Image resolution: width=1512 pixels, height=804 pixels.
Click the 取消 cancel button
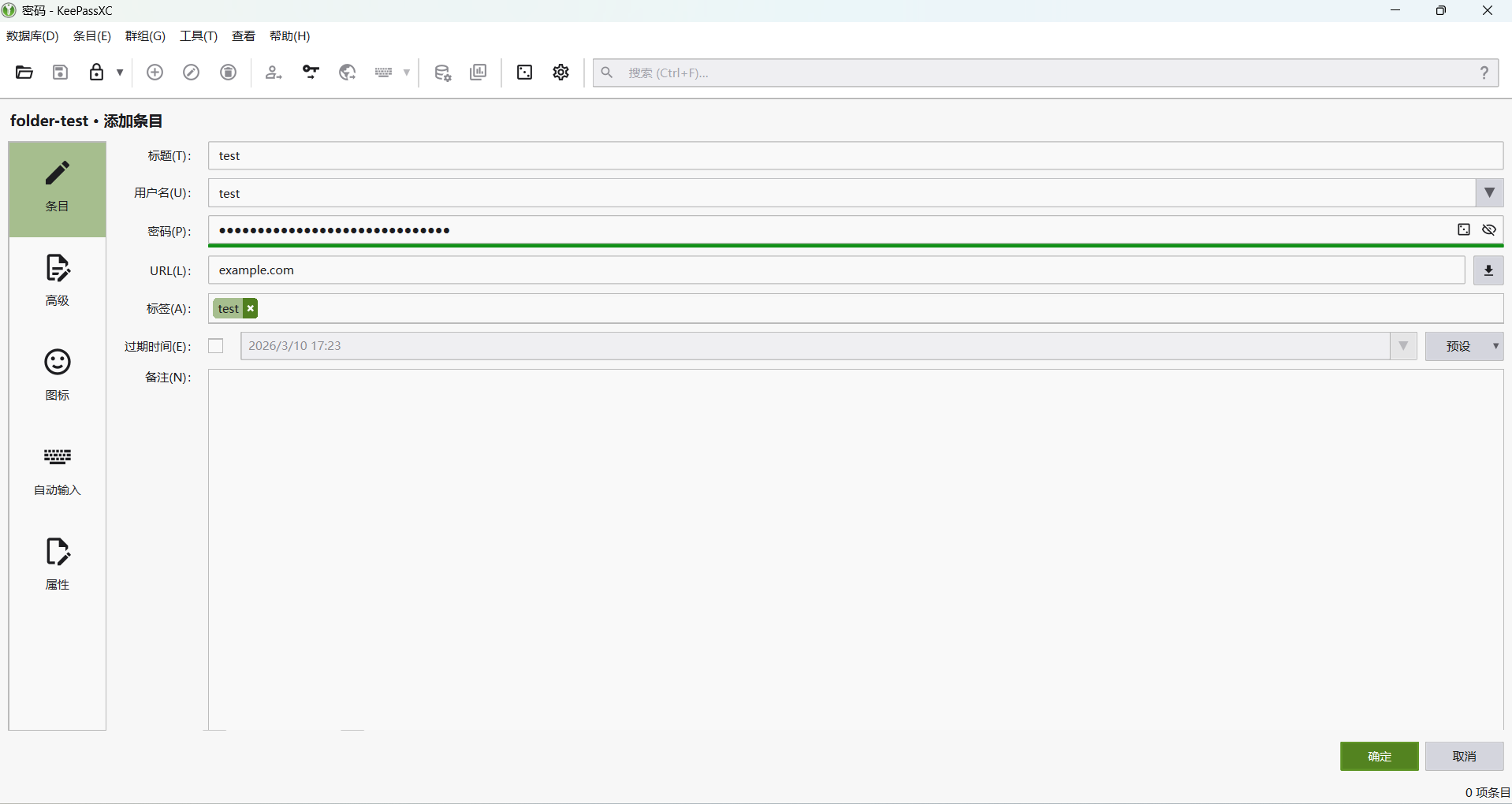(1464, 756)
